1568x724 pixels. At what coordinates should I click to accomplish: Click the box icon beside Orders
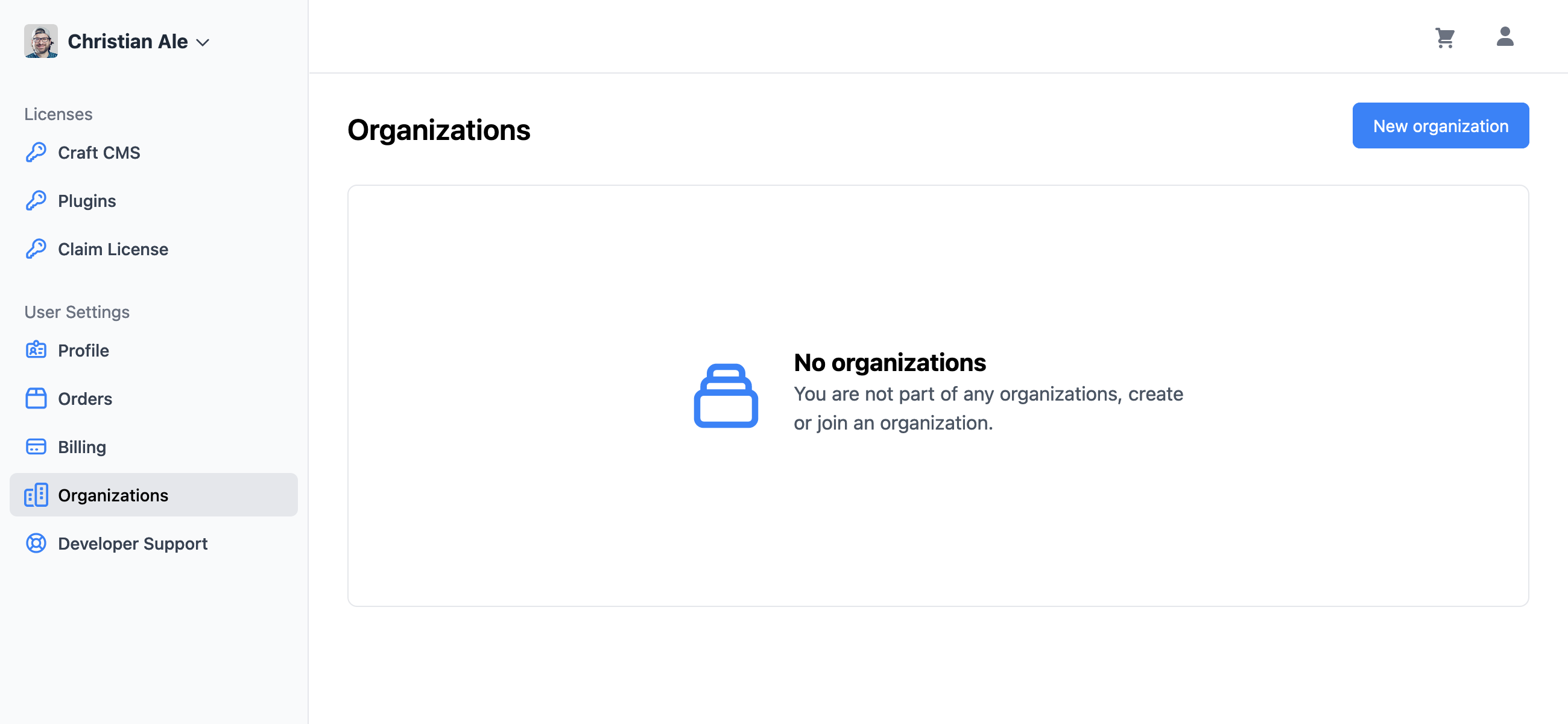(x=36, y=398)
